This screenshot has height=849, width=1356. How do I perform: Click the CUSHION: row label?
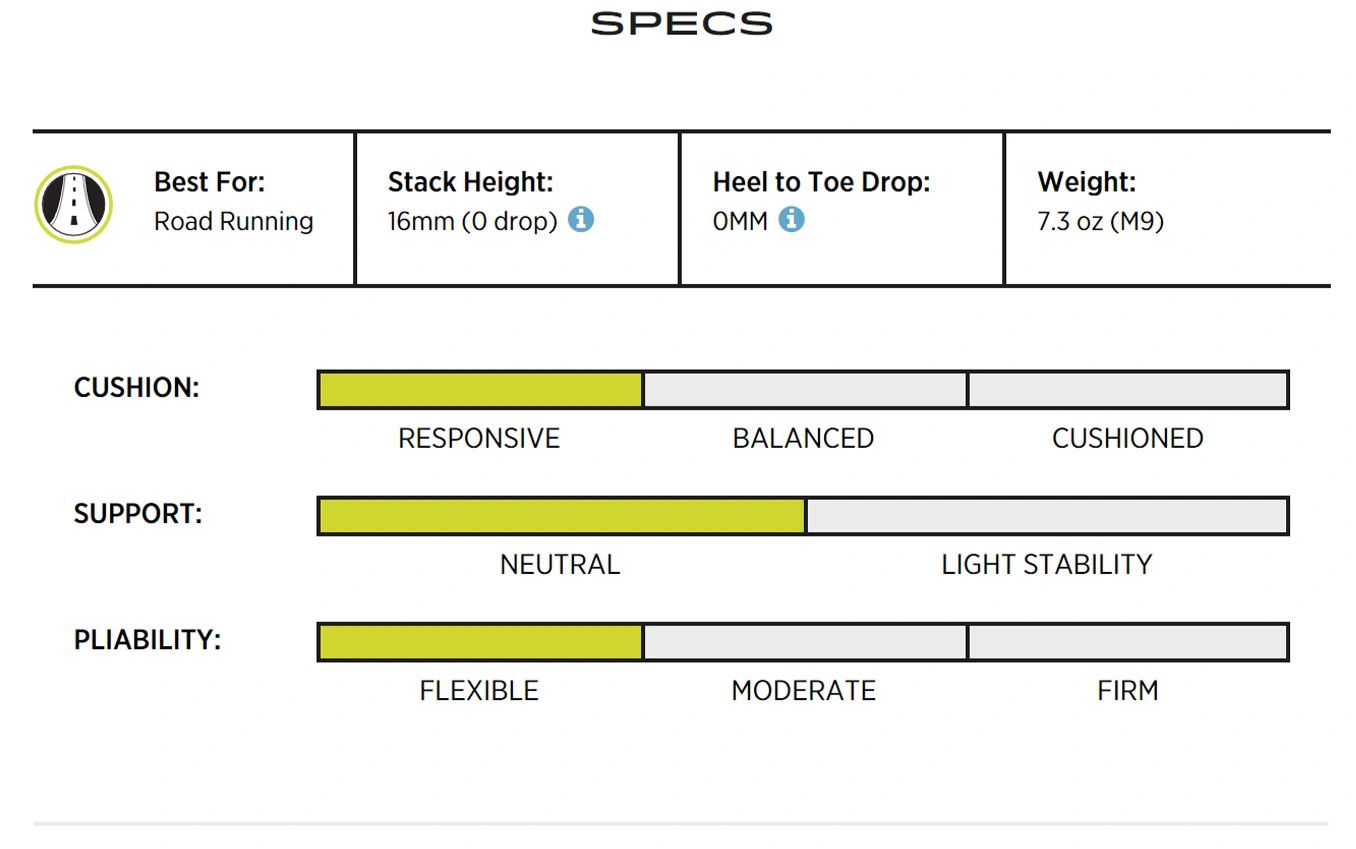137,388
